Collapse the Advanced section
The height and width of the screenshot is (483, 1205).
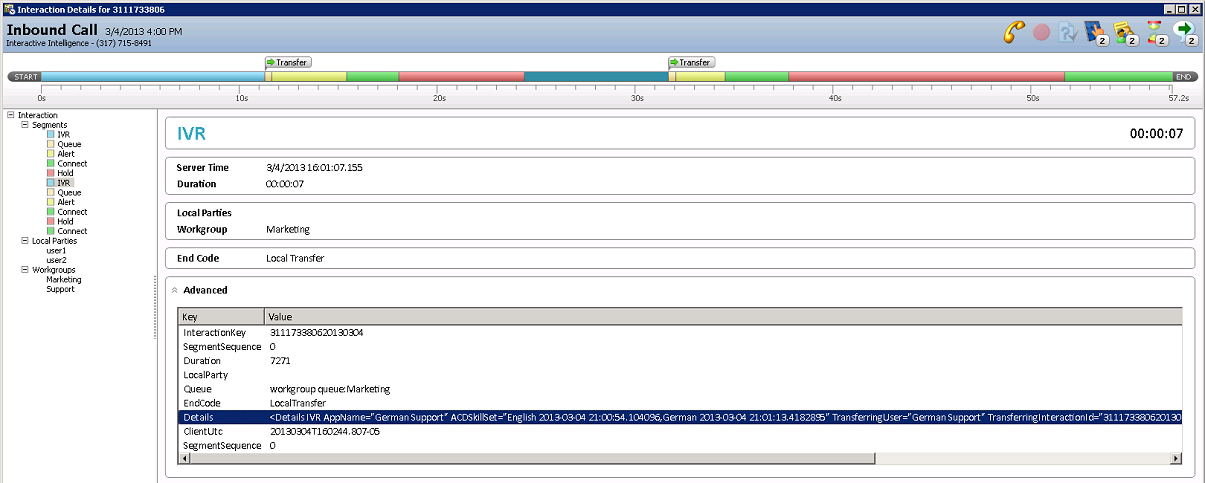tap(174, 290)
